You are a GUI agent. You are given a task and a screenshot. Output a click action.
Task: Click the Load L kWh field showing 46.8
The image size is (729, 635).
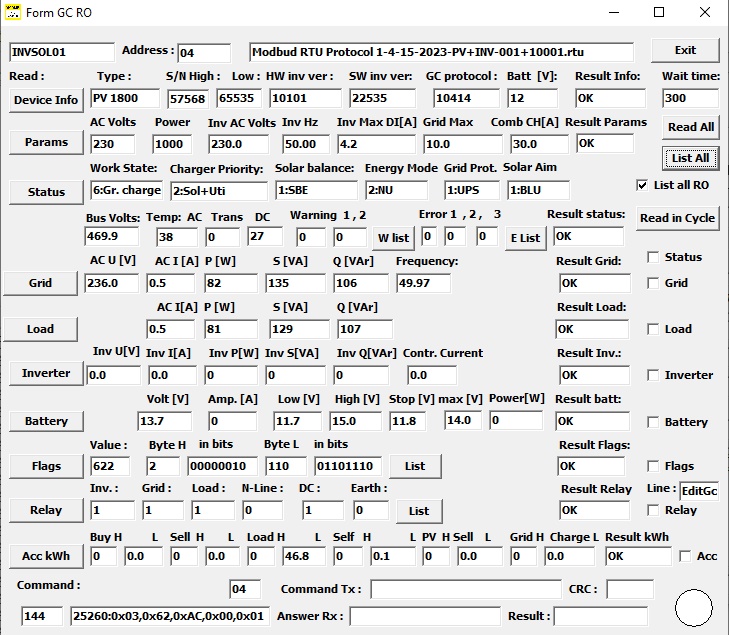click(305, 556)
